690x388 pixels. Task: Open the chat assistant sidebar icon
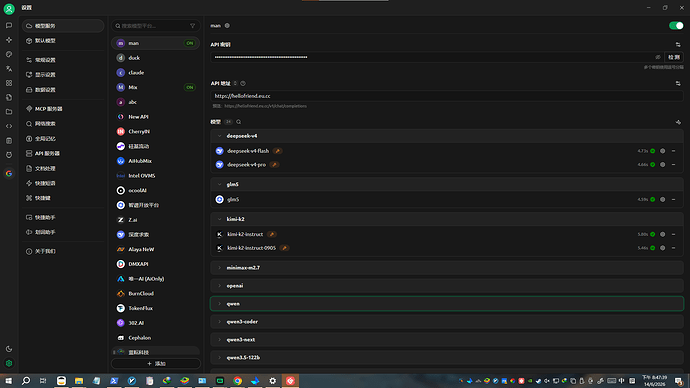coord(9,26)
